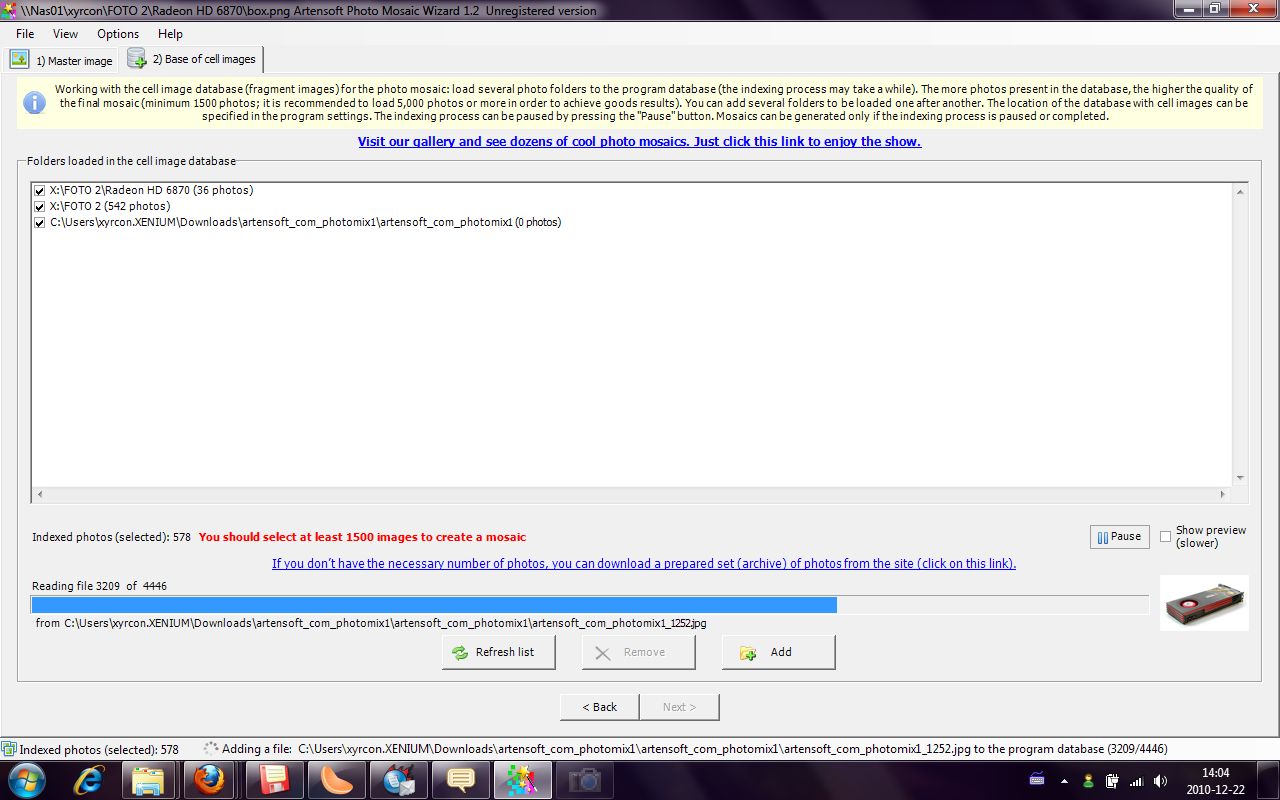Viewport: 1280px width, 800px height.
Task: Switch to the Master image tab
Action: click(62, 60)
